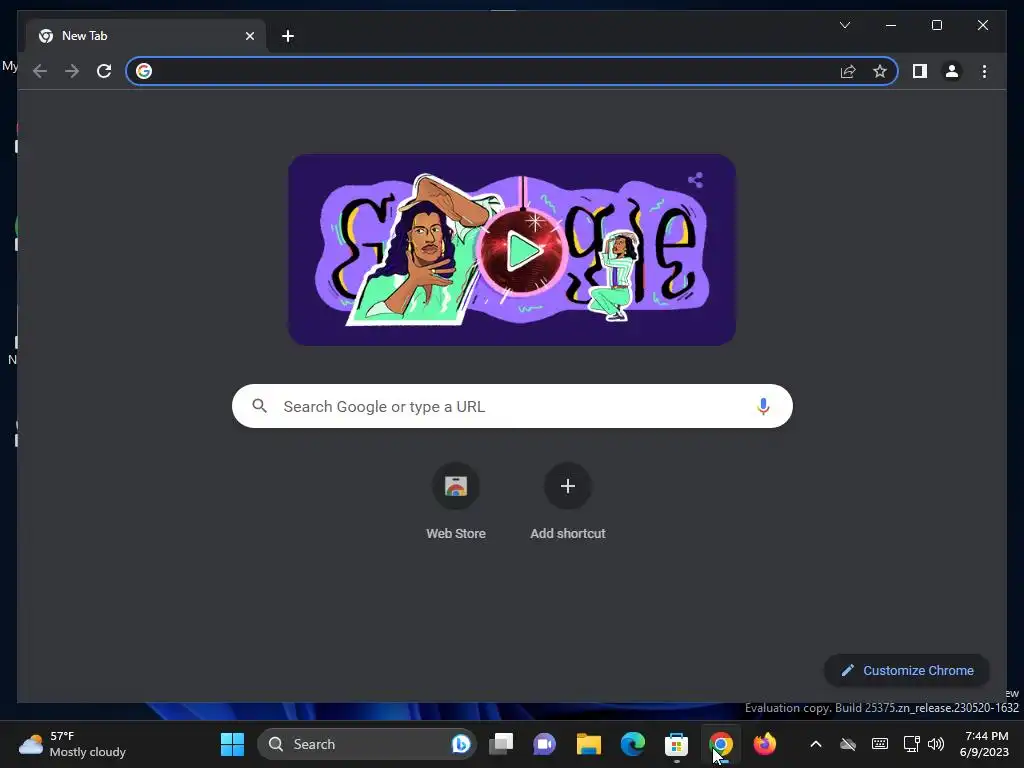Screen dimensions: 1024x768
Task: Open File Explorer from the taskbar
Action: [x=588, y=744]
